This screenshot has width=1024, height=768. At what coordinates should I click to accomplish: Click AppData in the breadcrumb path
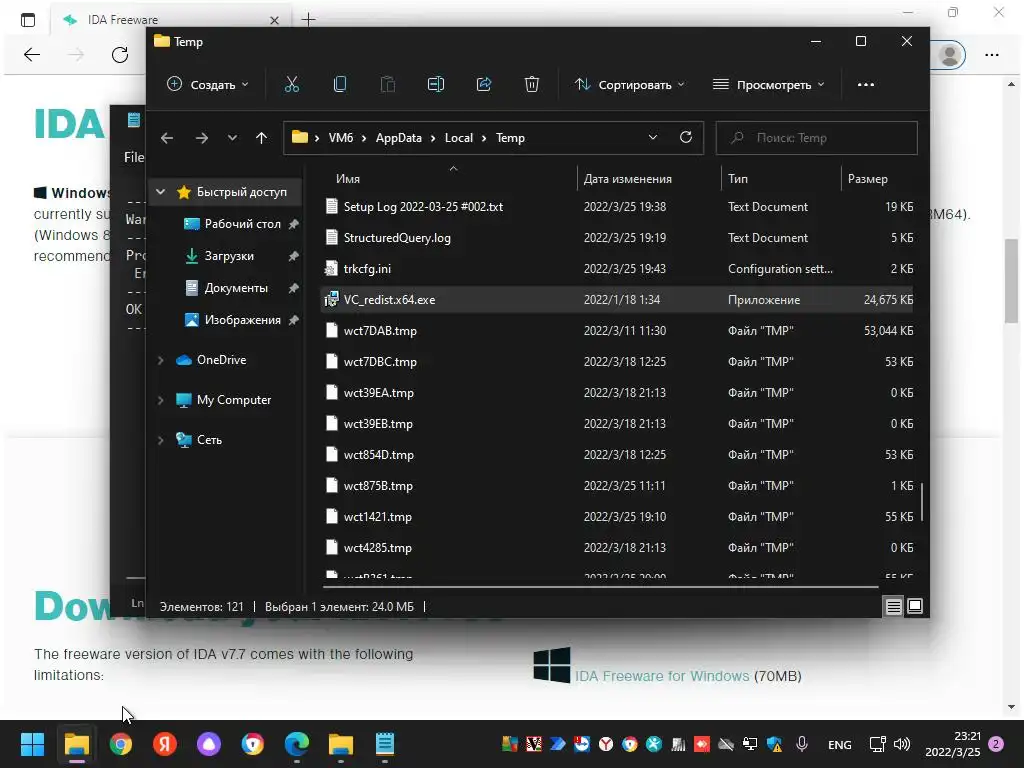point(398,138)
